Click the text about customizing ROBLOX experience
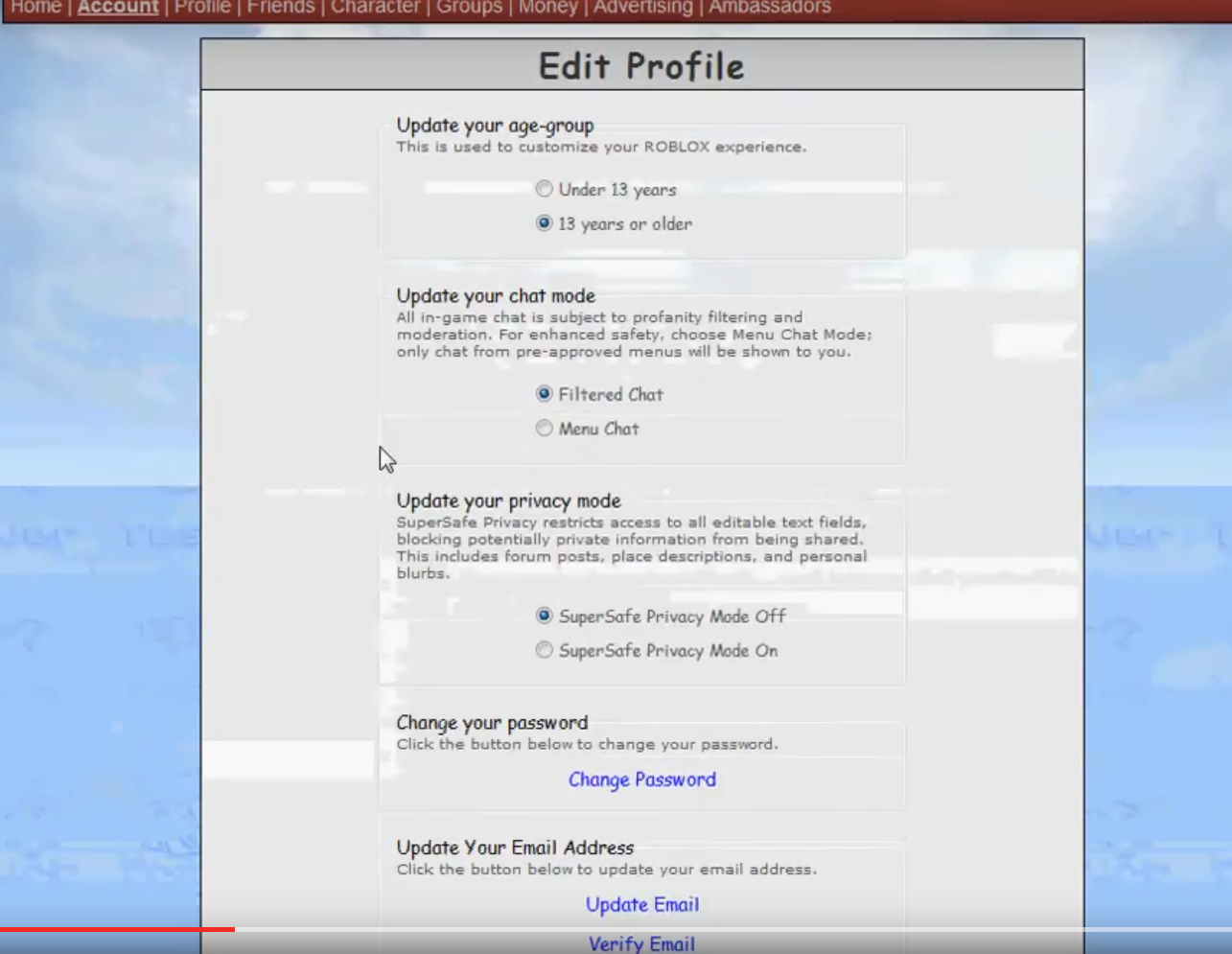This screenshot has height=954, width=1232. (602, 147)
